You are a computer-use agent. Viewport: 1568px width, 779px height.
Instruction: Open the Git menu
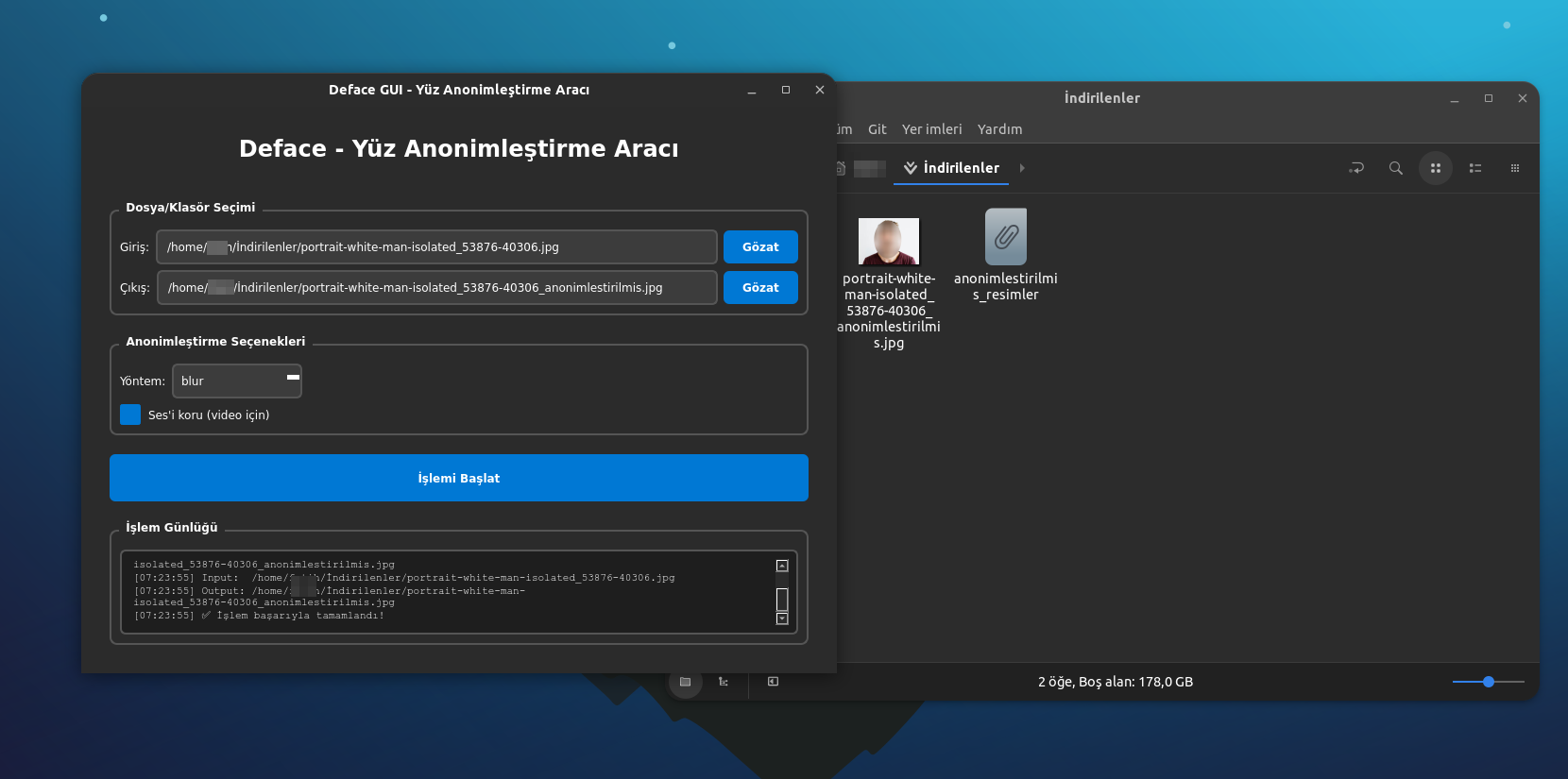877,129
